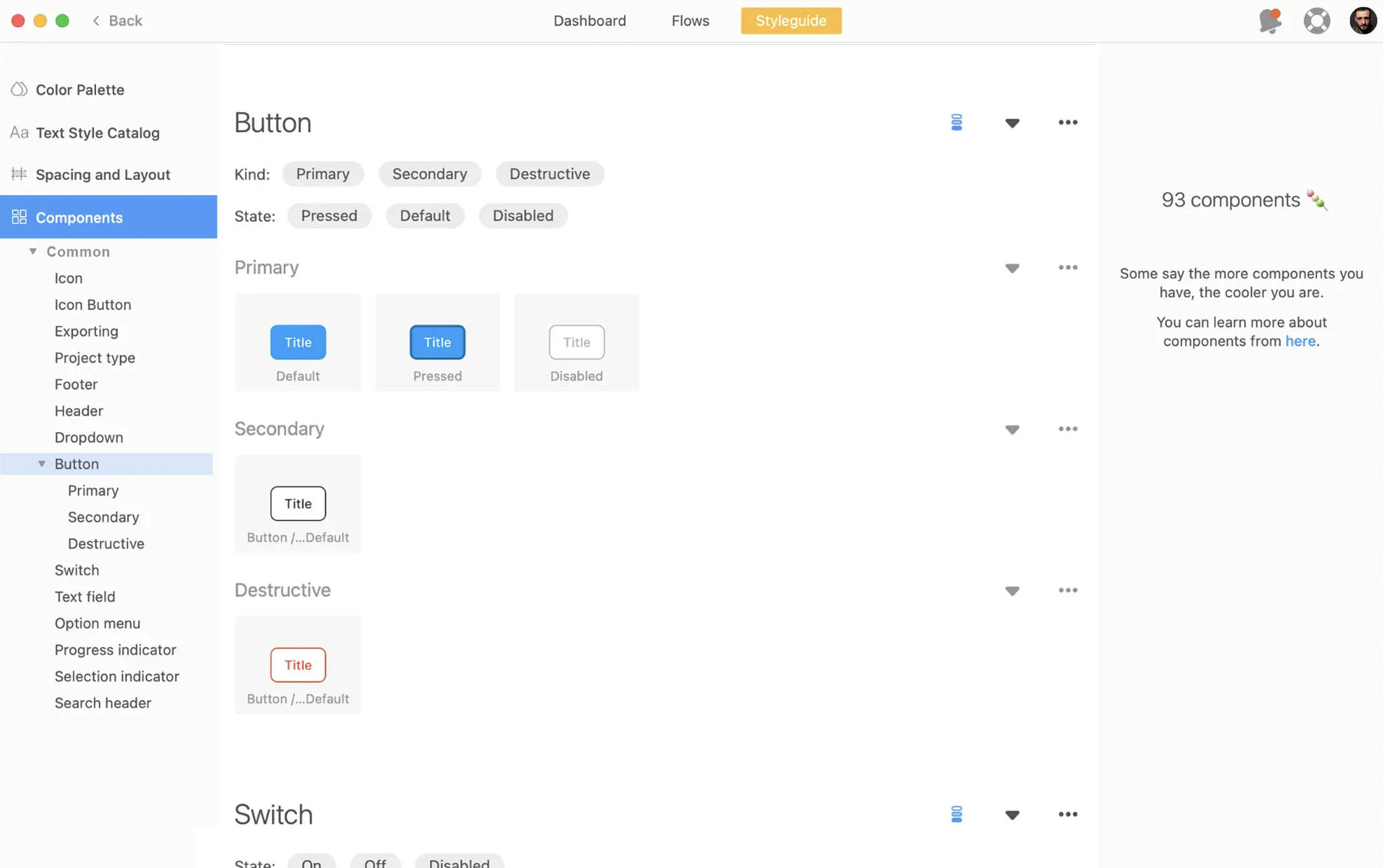The image size is (1383, 868).
Task: Expand the Button tree item in sidebar
Action: (41, 463)
